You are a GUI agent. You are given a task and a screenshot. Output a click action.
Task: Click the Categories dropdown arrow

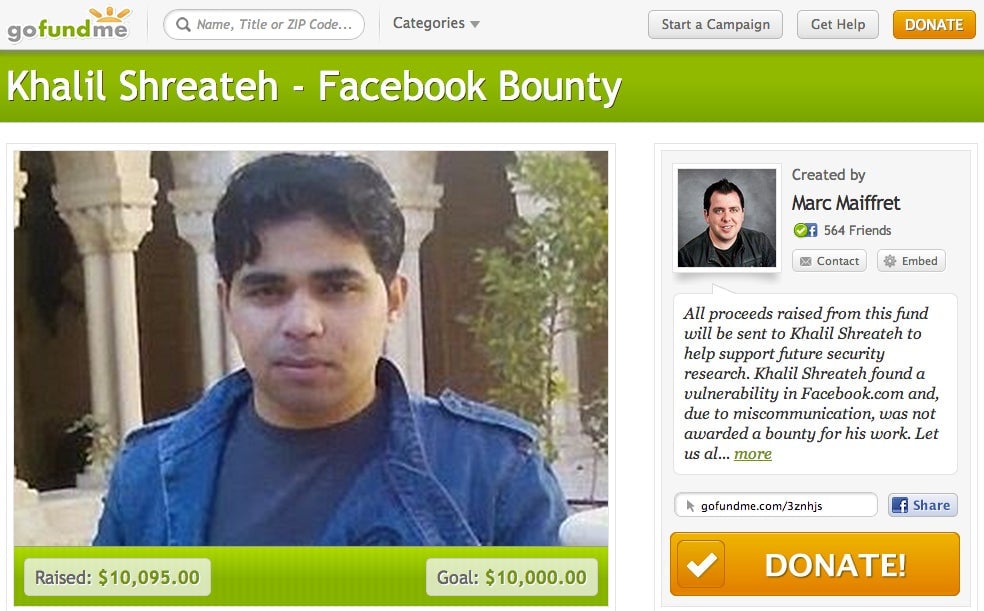click(475, 24)
